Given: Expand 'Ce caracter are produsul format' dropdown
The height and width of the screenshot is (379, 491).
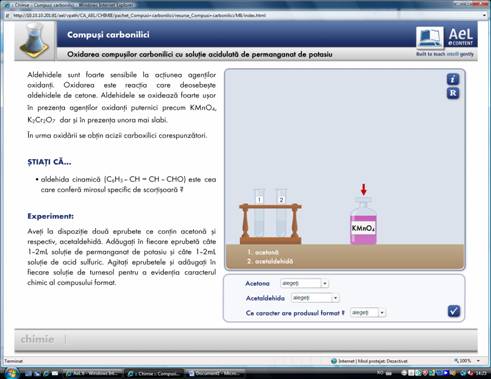Looking at the screenshot, I should [x=368, y=313].
